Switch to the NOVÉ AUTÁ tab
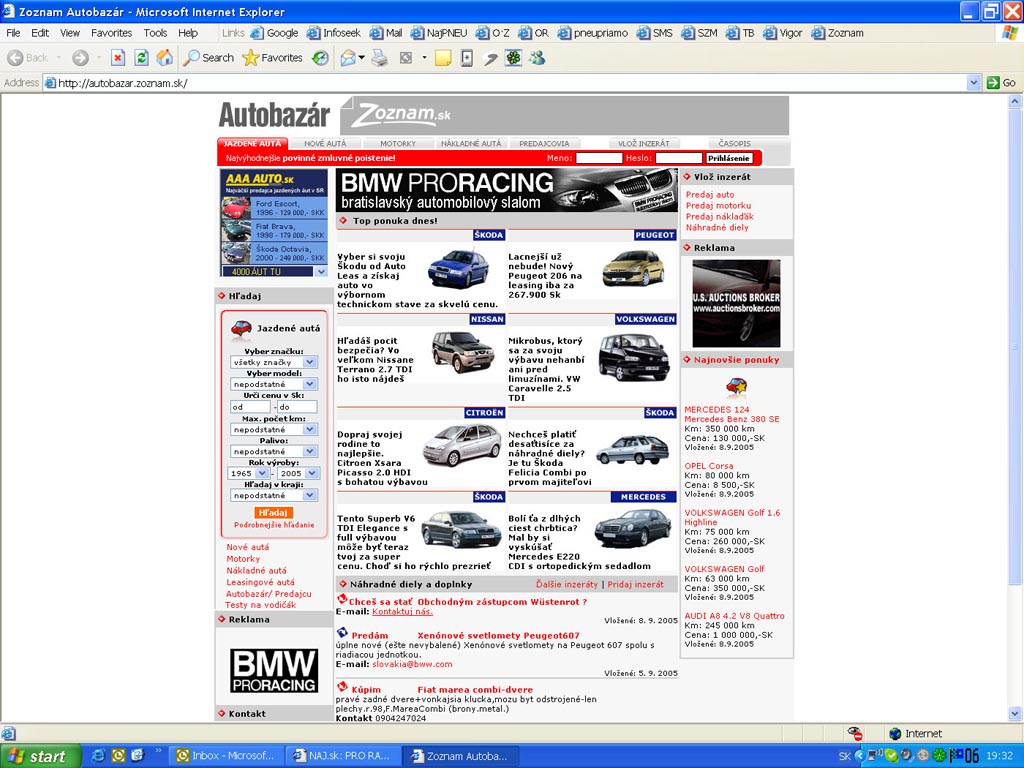The height and width of the screenshot is (768, 1024). (x=325, y=144)
